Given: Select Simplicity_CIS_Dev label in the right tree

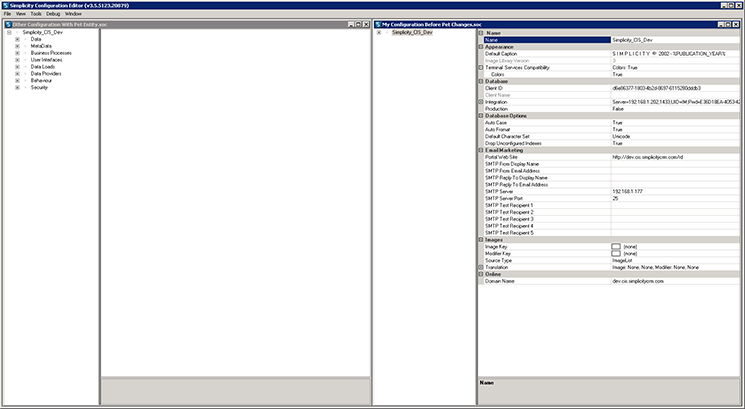Looking at the screenshot, I should coord(412,32).
